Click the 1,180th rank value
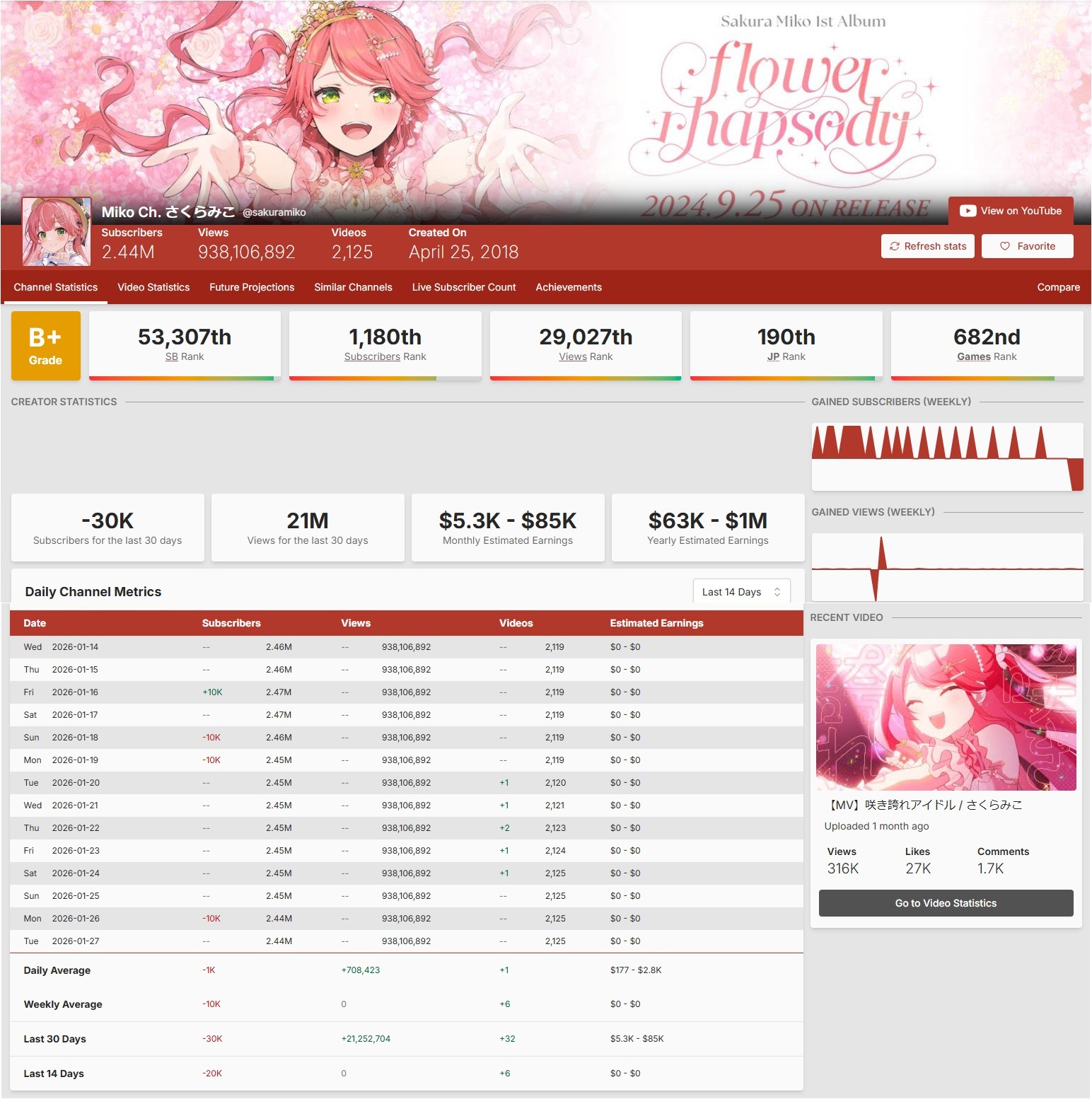The image size is (1092, 1099). click(385, 337)
